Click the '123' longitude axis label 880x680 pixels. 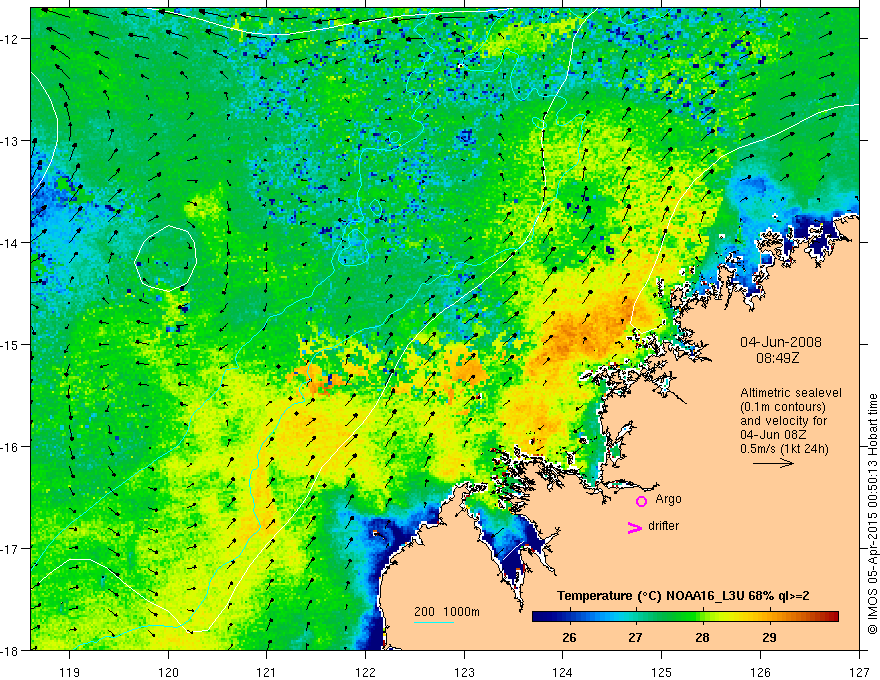(464, 672)
